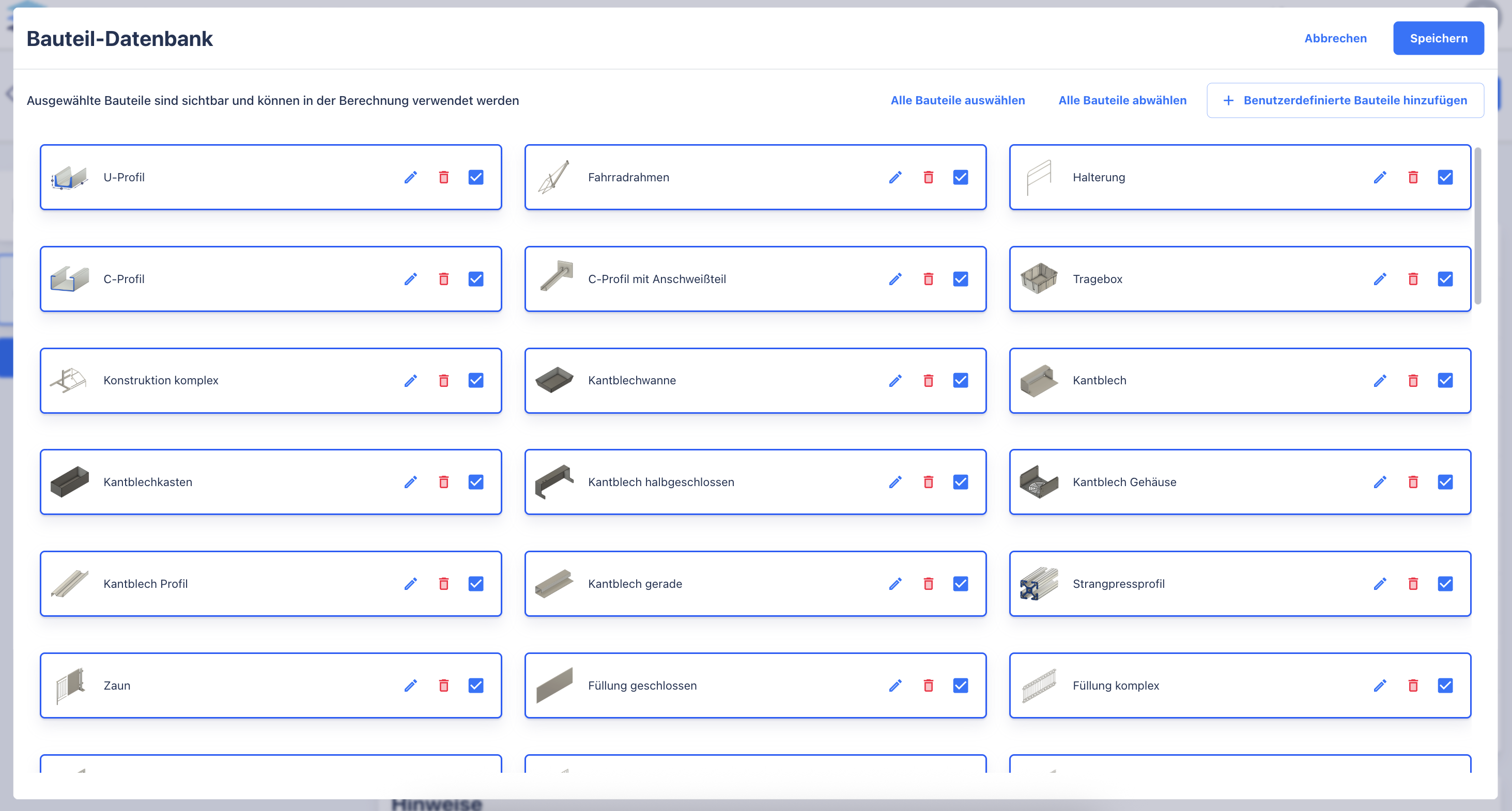Delete the Kantblechwanne entry
The height and width of the screenshot is (811, 1512).
[x=928, y=380]
